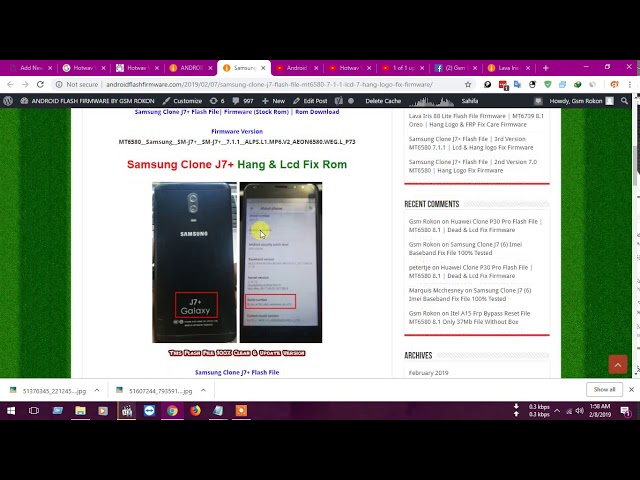
Task: Open Itel A15 Frp Bypass Reset File comment link
Action: click(x=469, y=318)
